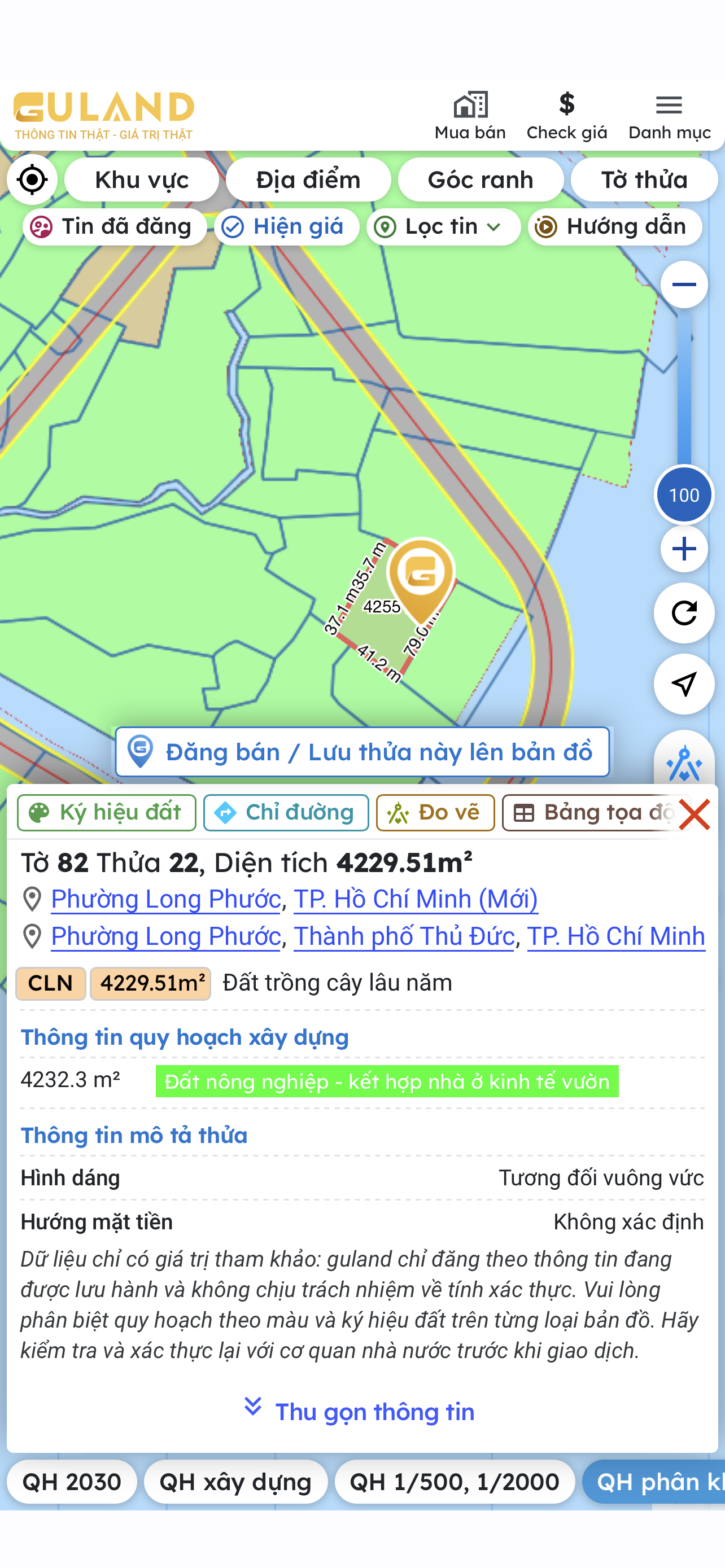Zoom out the map with minus button

(x=684, y=284)
